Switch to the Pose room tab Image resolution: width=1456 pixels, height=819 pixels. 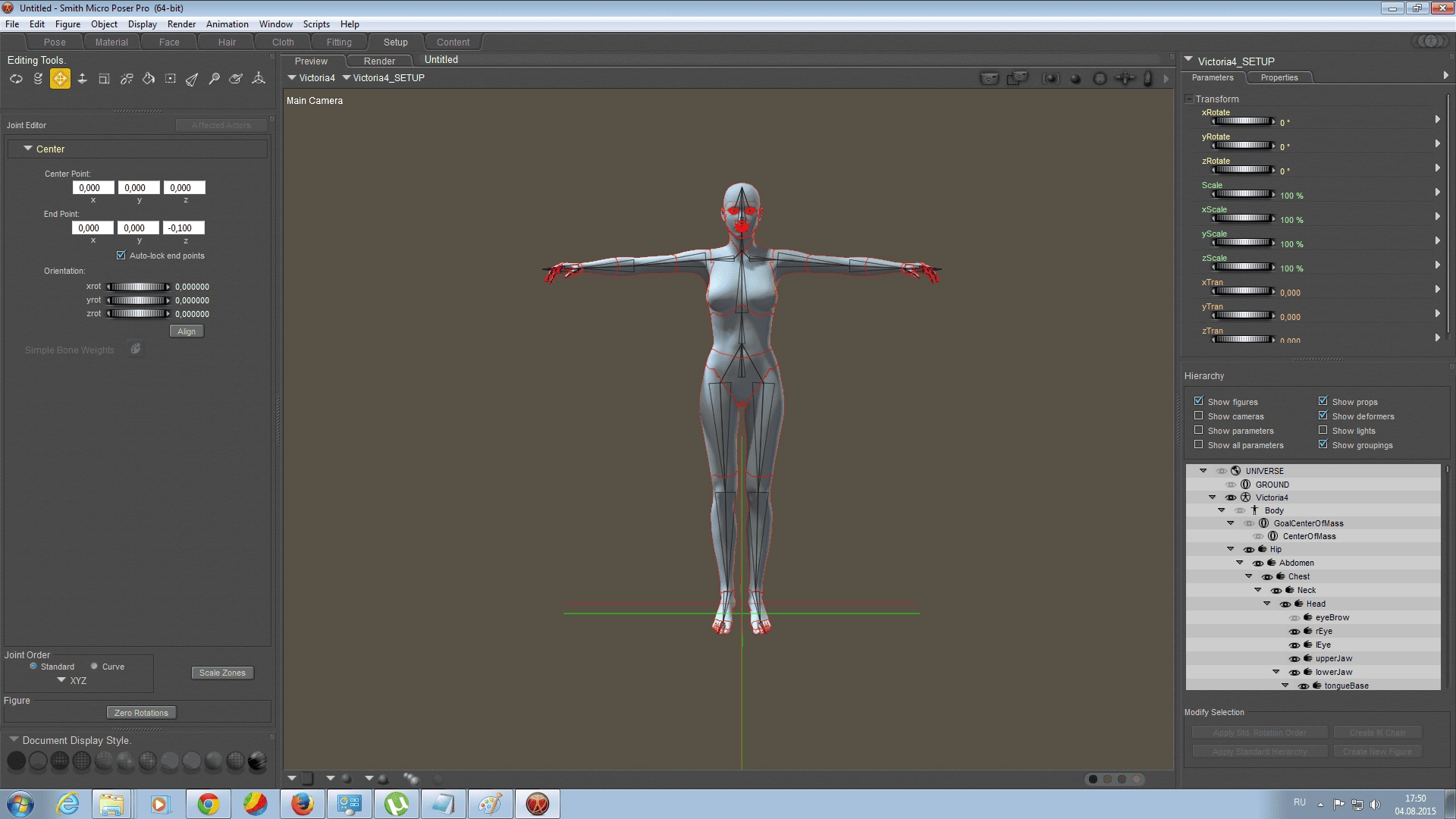click(x=55, y=42)
